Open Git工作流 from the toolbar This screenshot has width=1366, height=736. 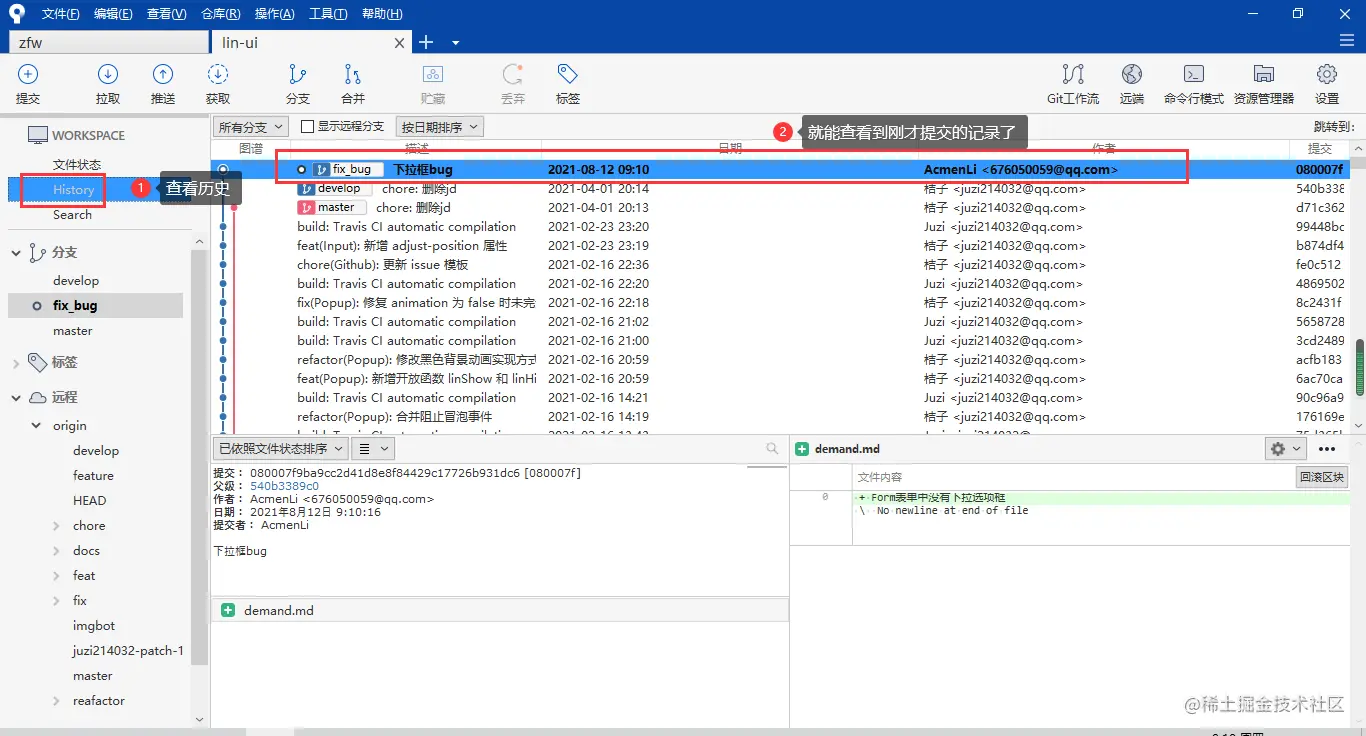click(1073, 84)
